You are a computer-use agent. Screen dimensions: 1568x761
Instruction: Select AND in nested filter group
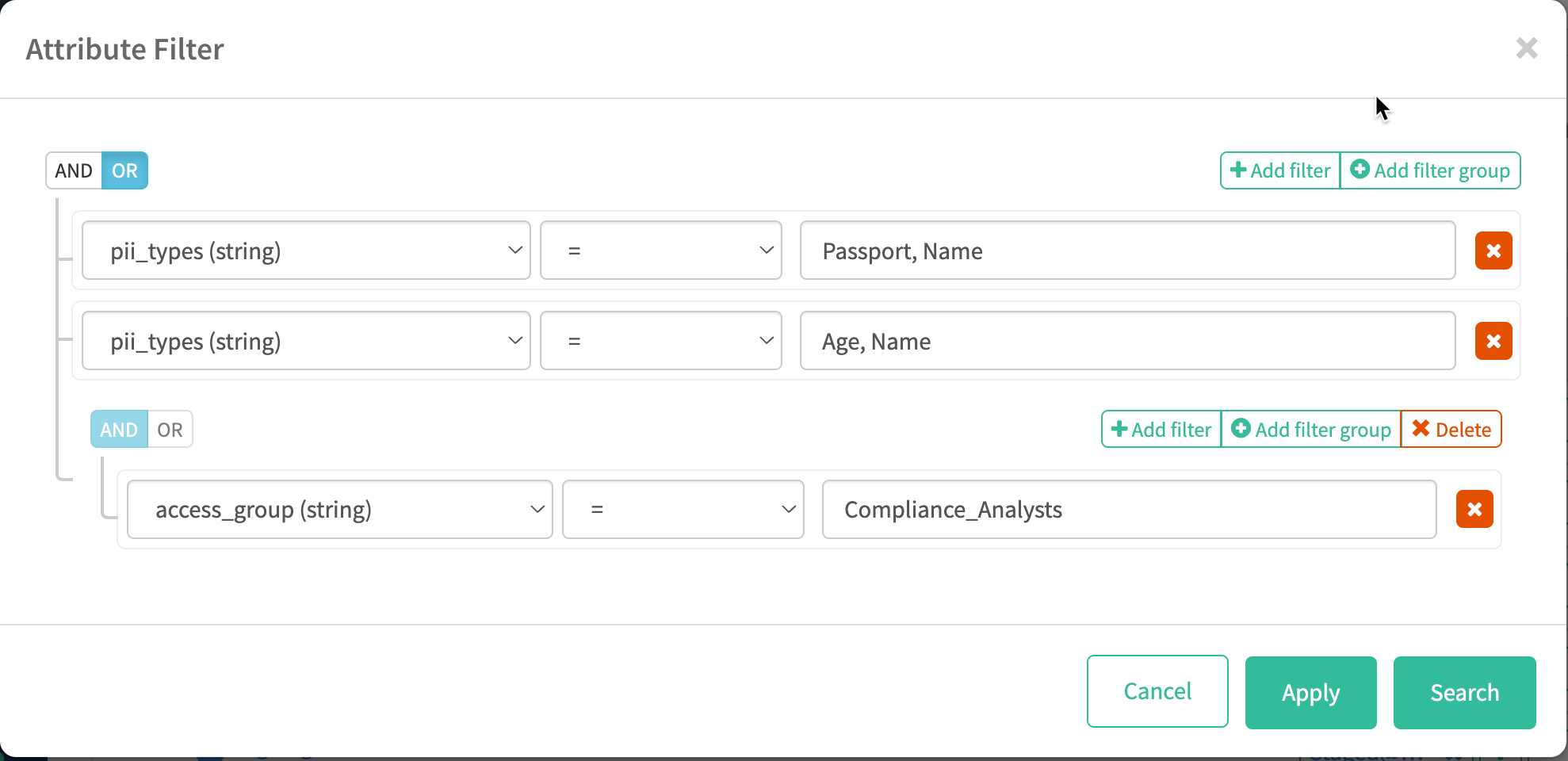tap(119, 429)
